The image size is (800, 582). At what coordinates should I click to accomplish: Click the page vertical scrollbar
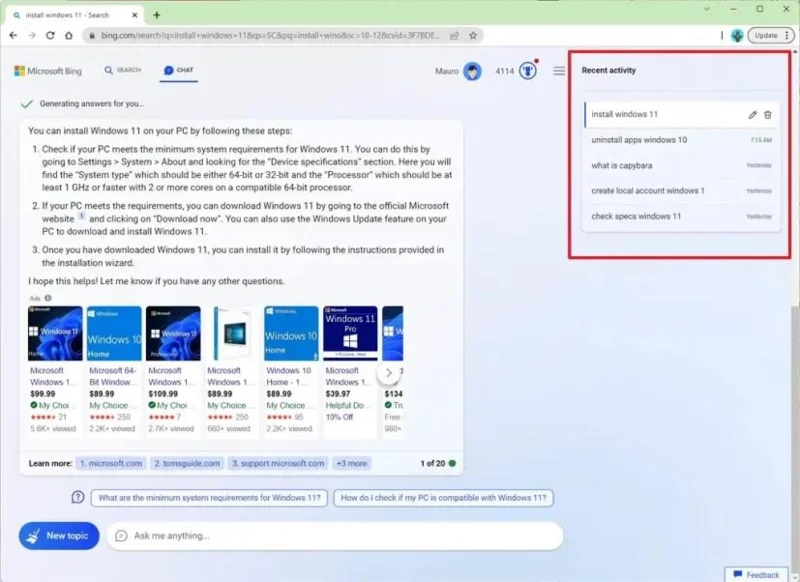(795, 434)
